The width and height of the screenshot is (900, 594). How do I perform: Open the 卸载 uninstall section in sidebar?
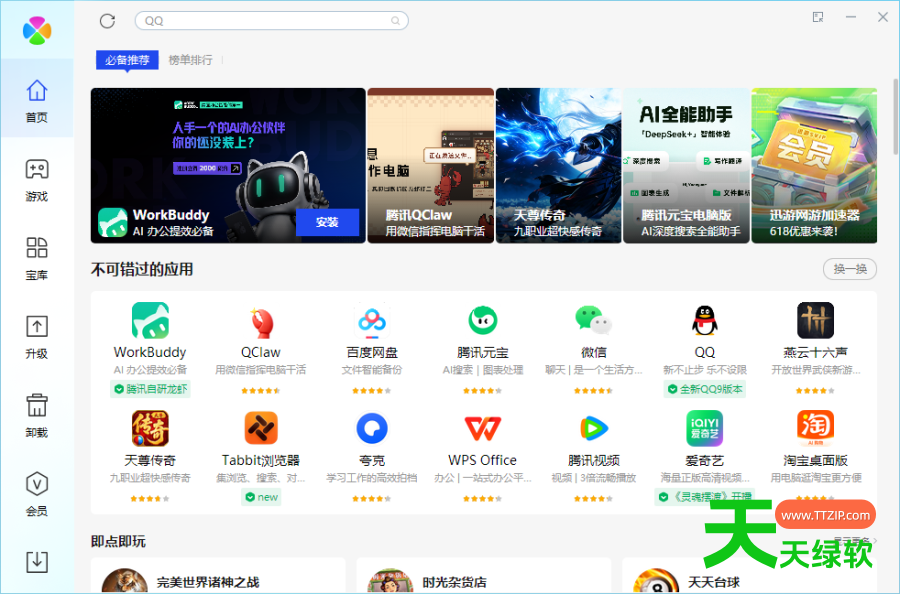(x=37, y=416)
